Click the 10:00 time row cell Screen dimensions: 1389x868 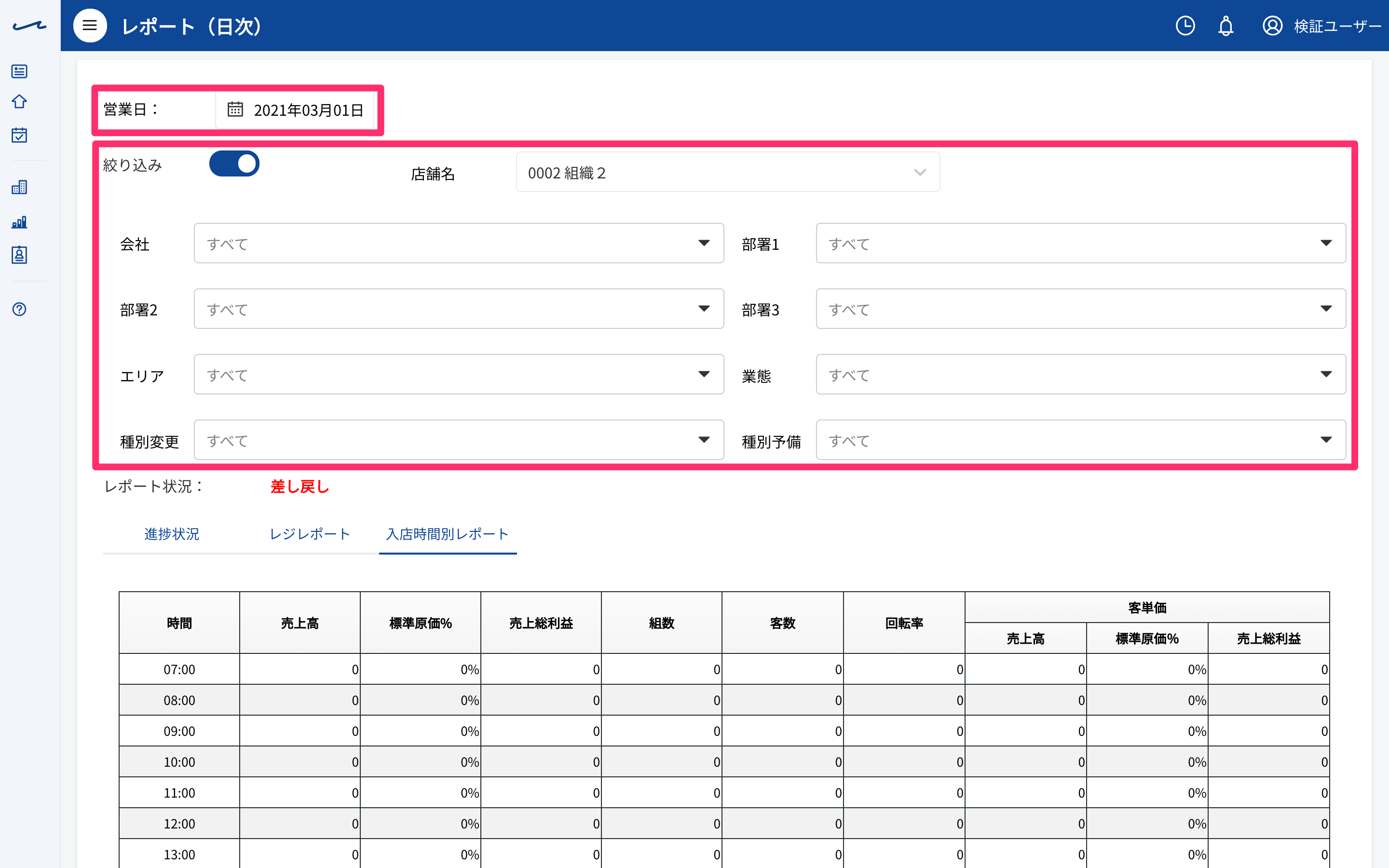[179, 762]
